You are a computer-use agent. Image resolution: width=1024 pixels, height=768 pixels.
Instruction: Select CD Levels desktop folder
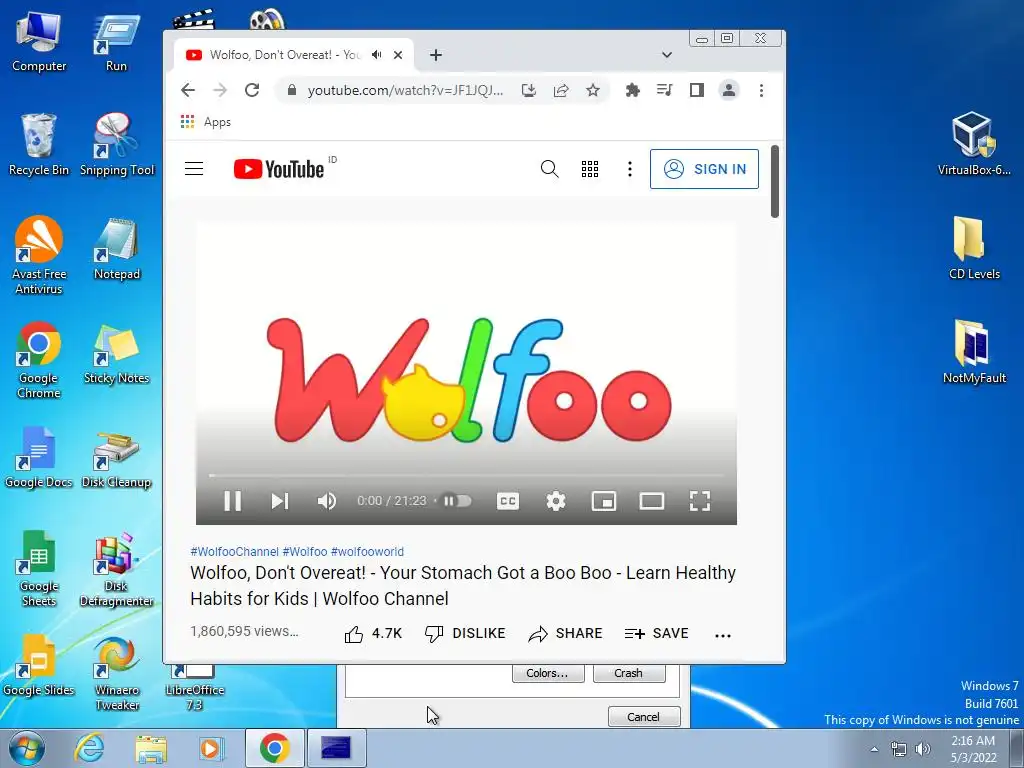click(x=974, y=248)
